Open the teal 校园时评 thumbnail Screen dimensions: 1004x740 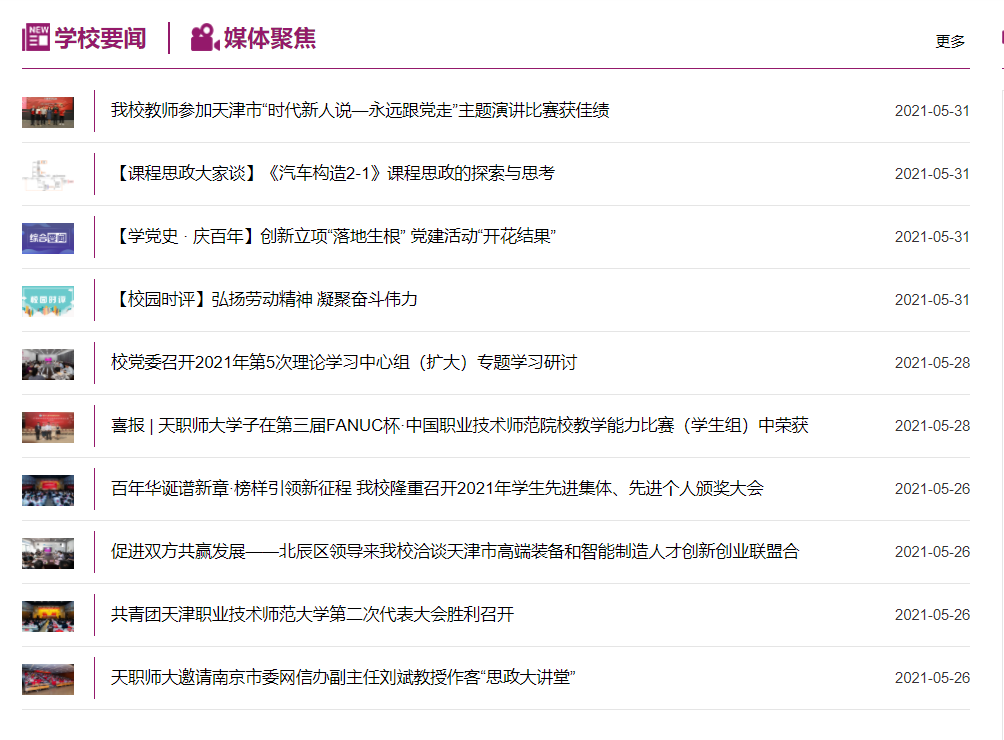[x=48, y=300]
